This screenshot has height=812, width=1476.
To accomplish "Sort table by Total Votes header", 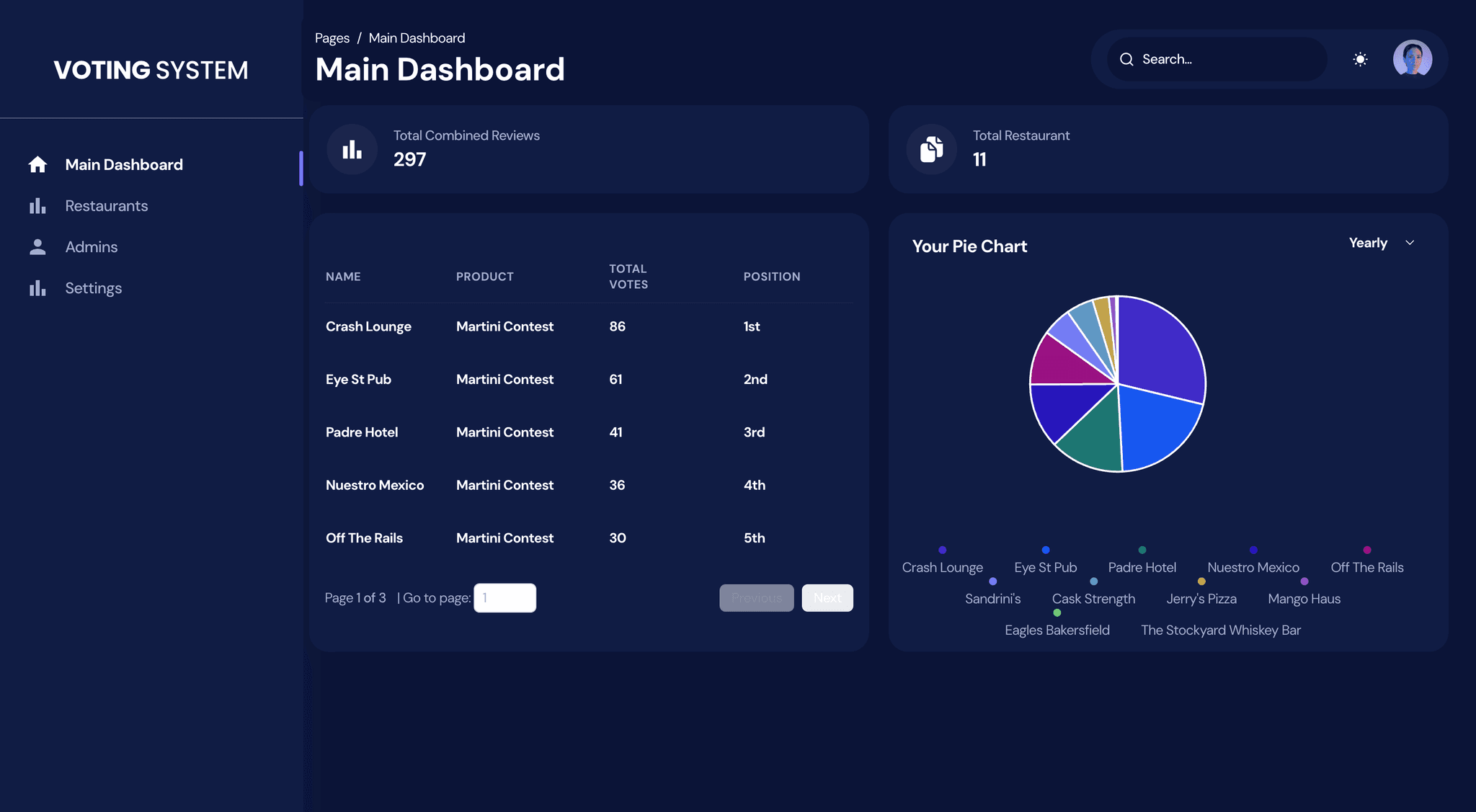I will [x=628, y=276].
